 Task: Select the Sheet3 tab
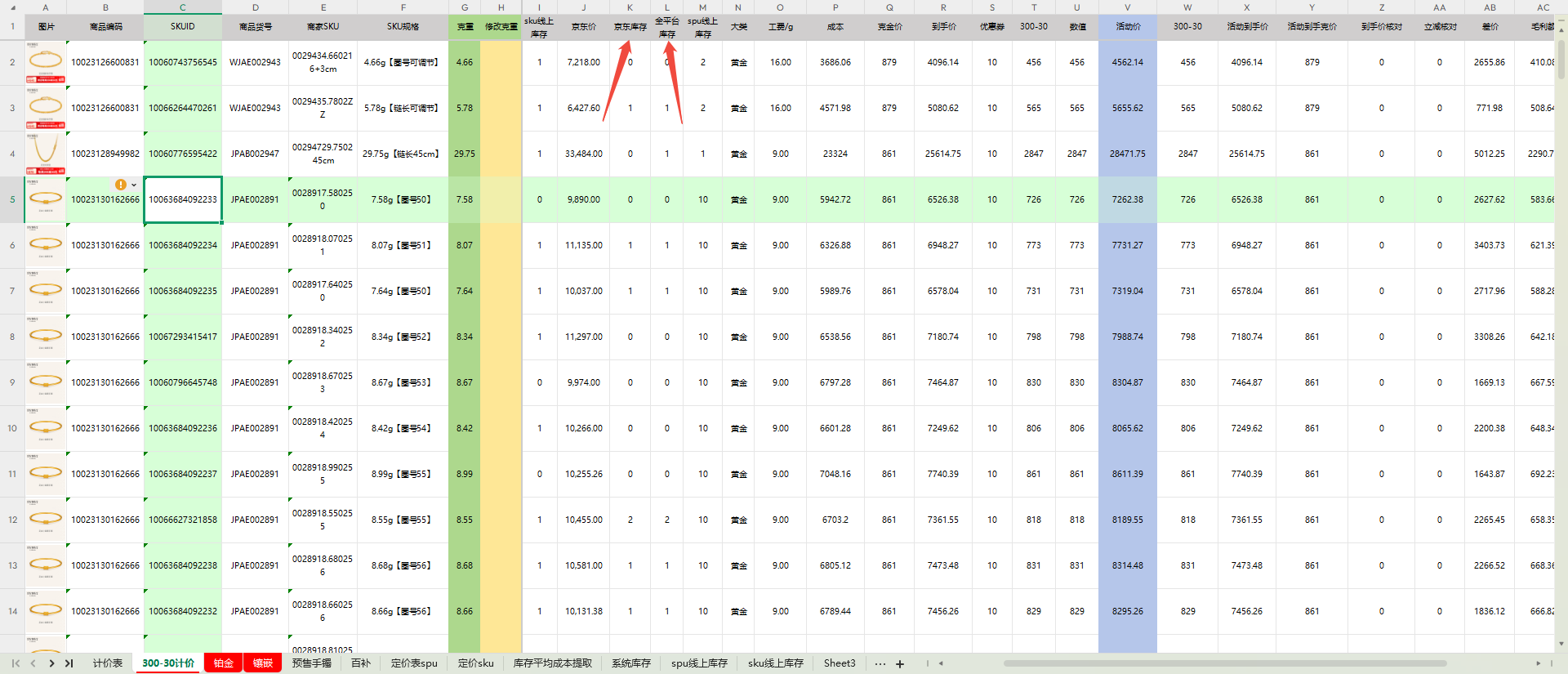839,663
